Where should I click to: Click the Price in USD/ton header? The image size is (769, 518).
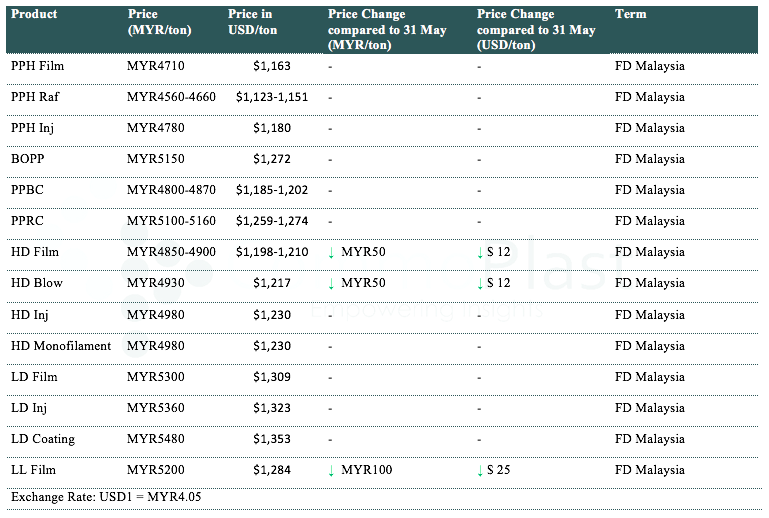(253, 22)
